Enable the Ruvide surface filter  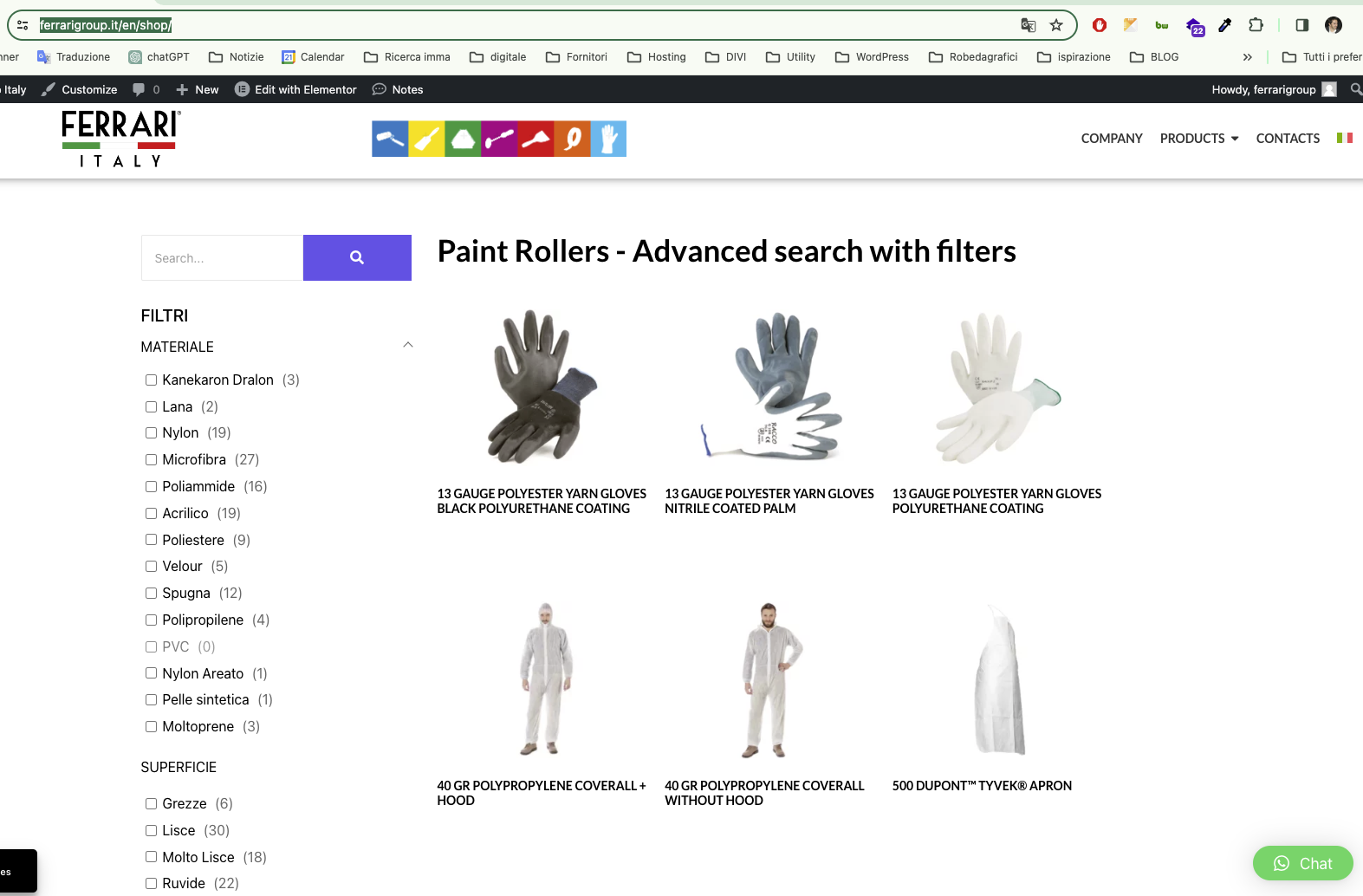click(151, 883)
